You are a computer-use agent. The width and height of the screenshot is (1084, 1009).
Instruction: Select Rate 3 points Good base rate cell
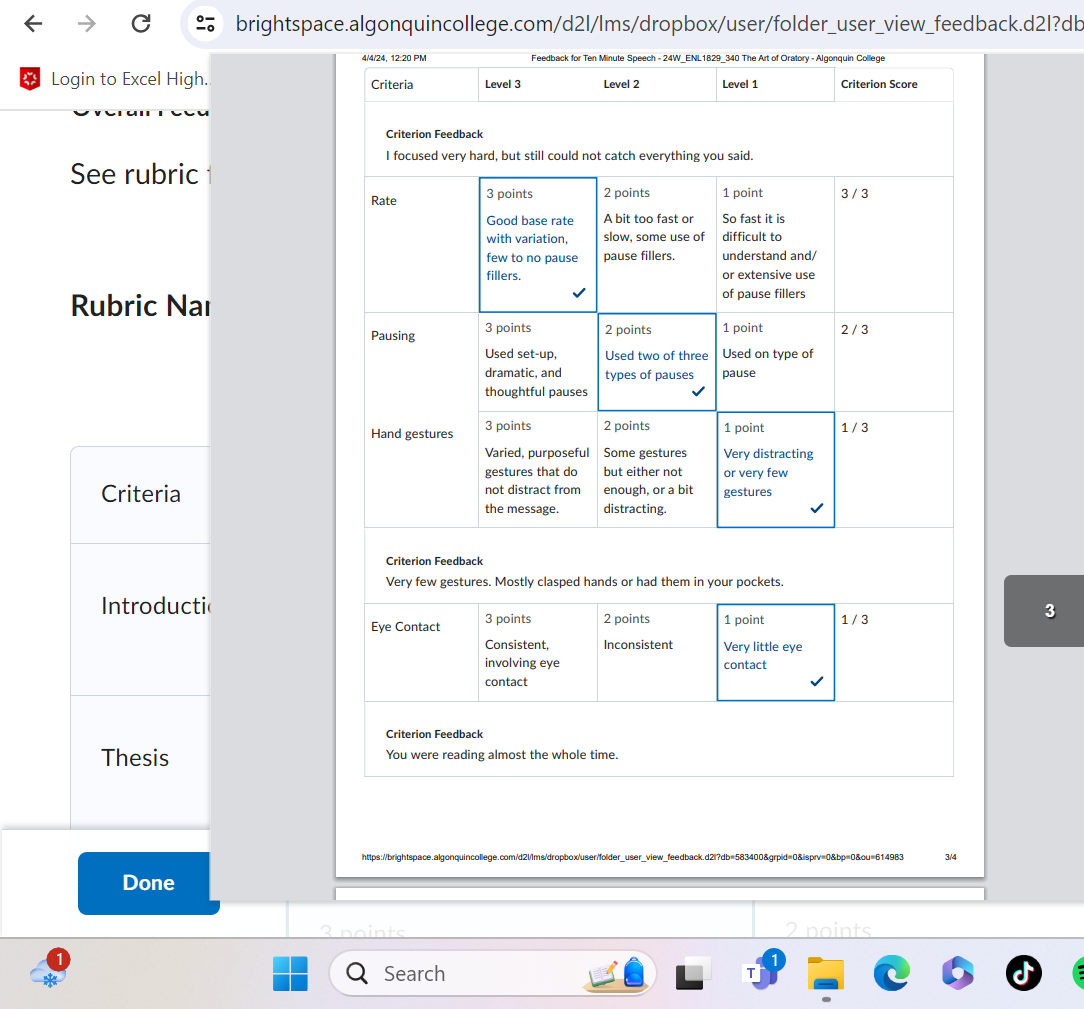(x=538, y=245)
